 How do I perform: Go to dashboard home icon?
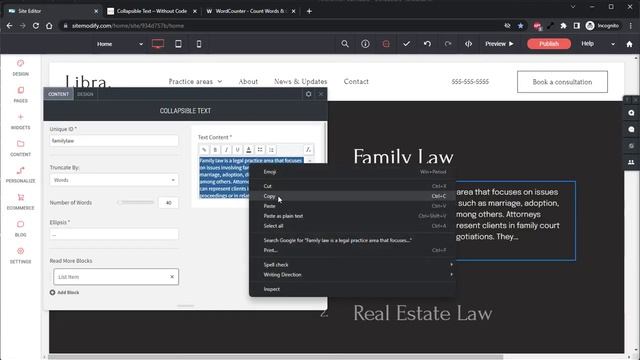(x=629, y=44)
